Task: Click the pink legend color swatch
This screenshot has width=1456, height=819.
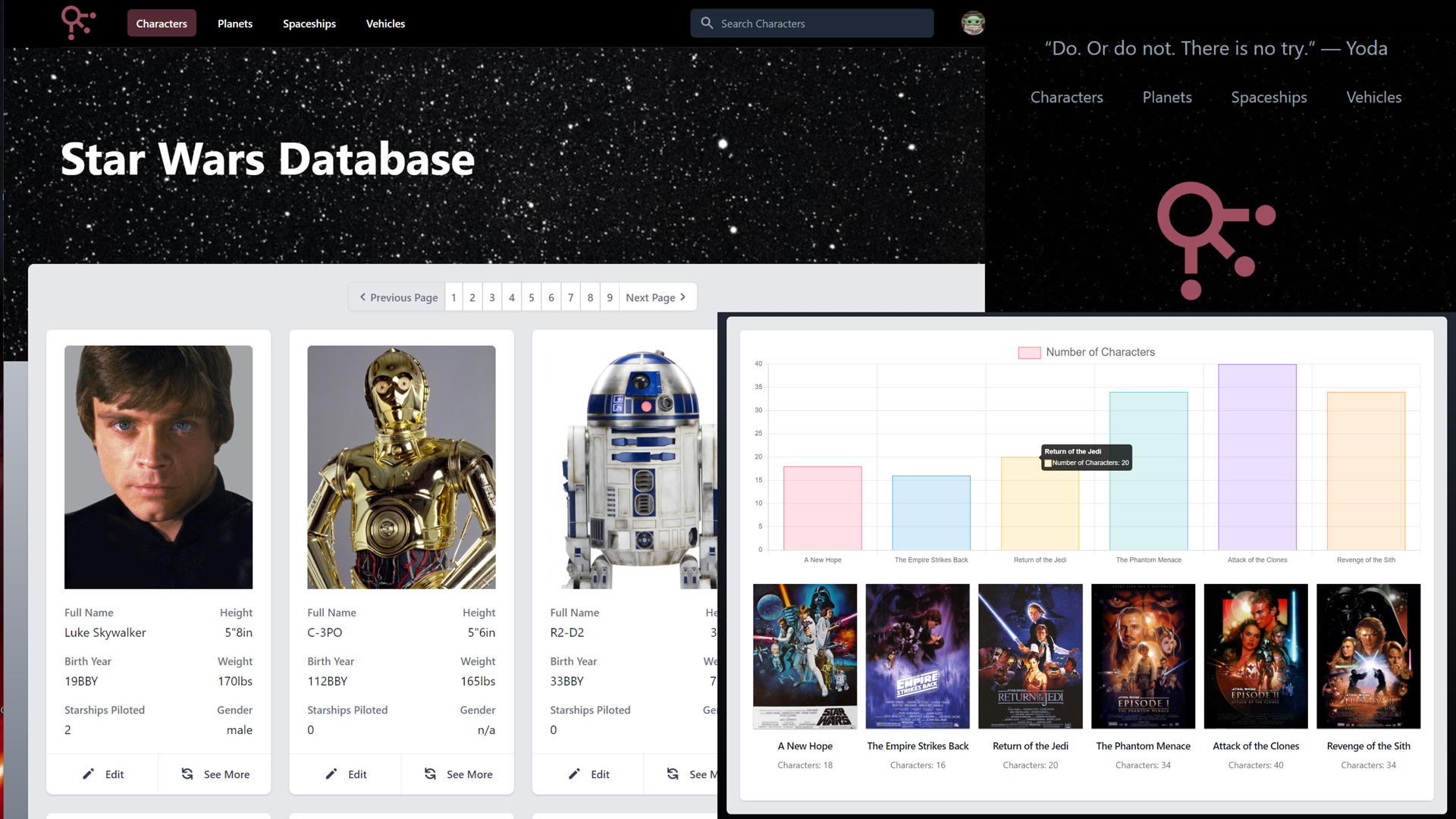Action: coord(1028,352)
